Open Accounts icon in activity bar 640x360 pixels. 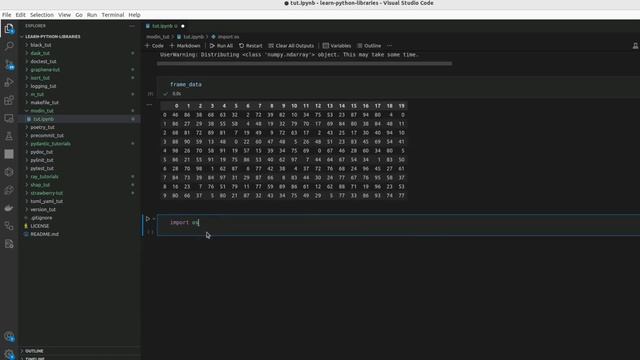point(9,337)
